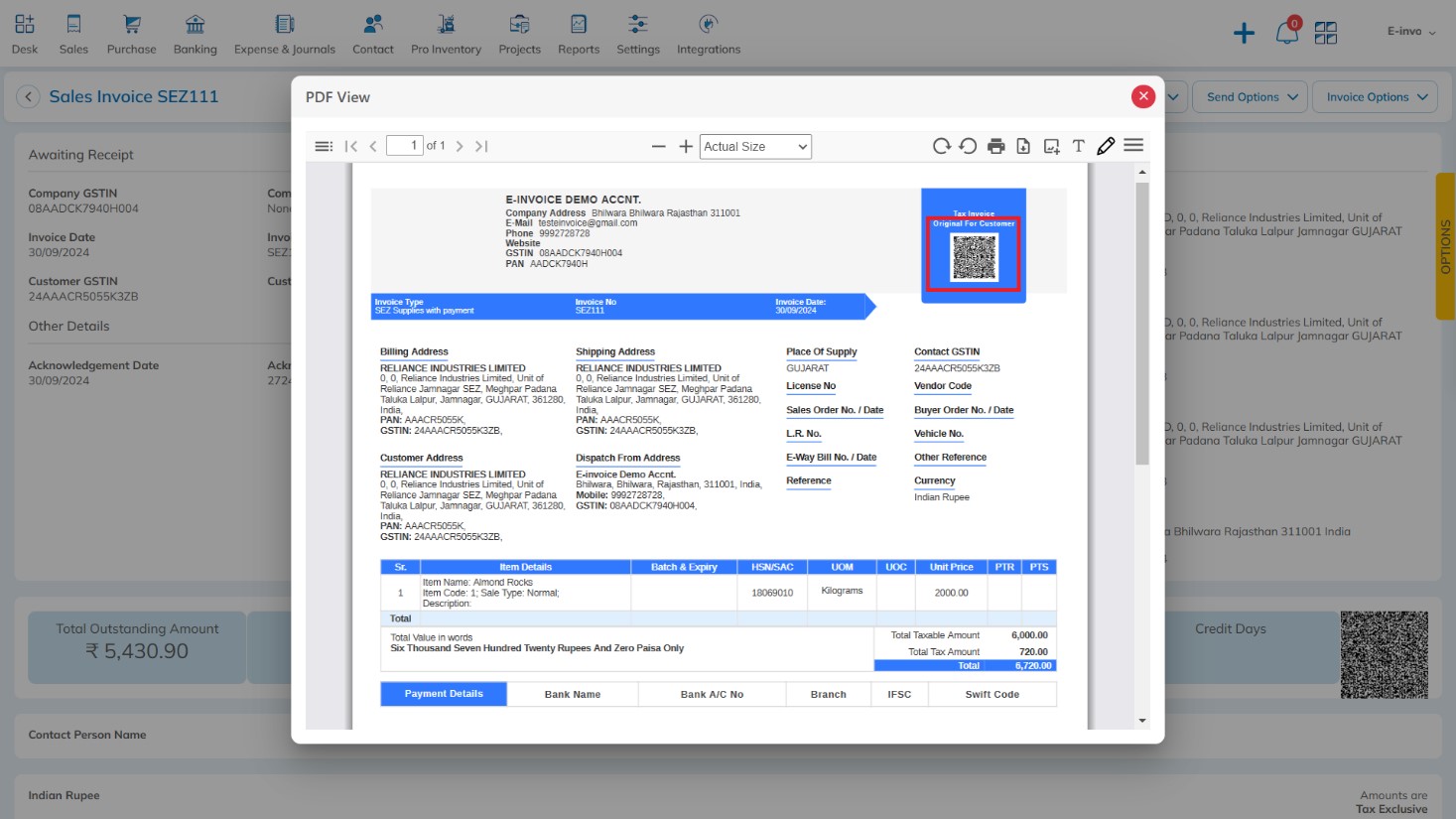1456x819 pixels.
Task: Click the Credit Days card
Action: [1231, 647]
